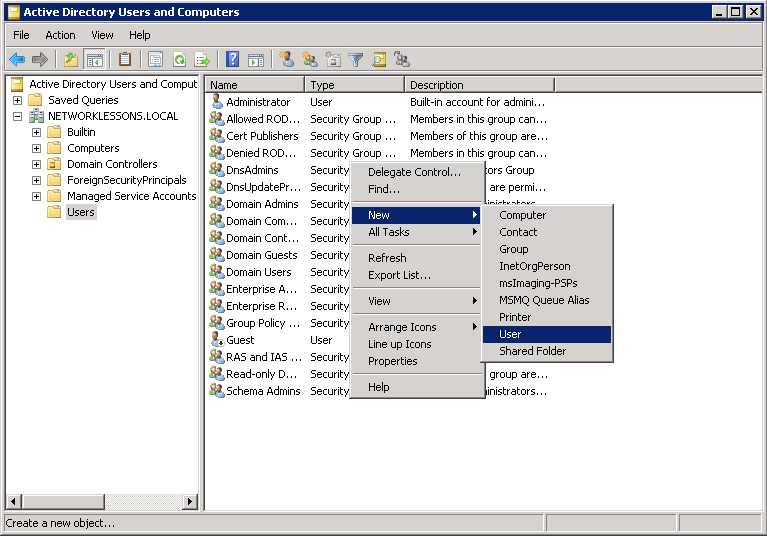Choose Printer from the New submenu
This screenshot has height=536, width=767.
pos(547,317)
